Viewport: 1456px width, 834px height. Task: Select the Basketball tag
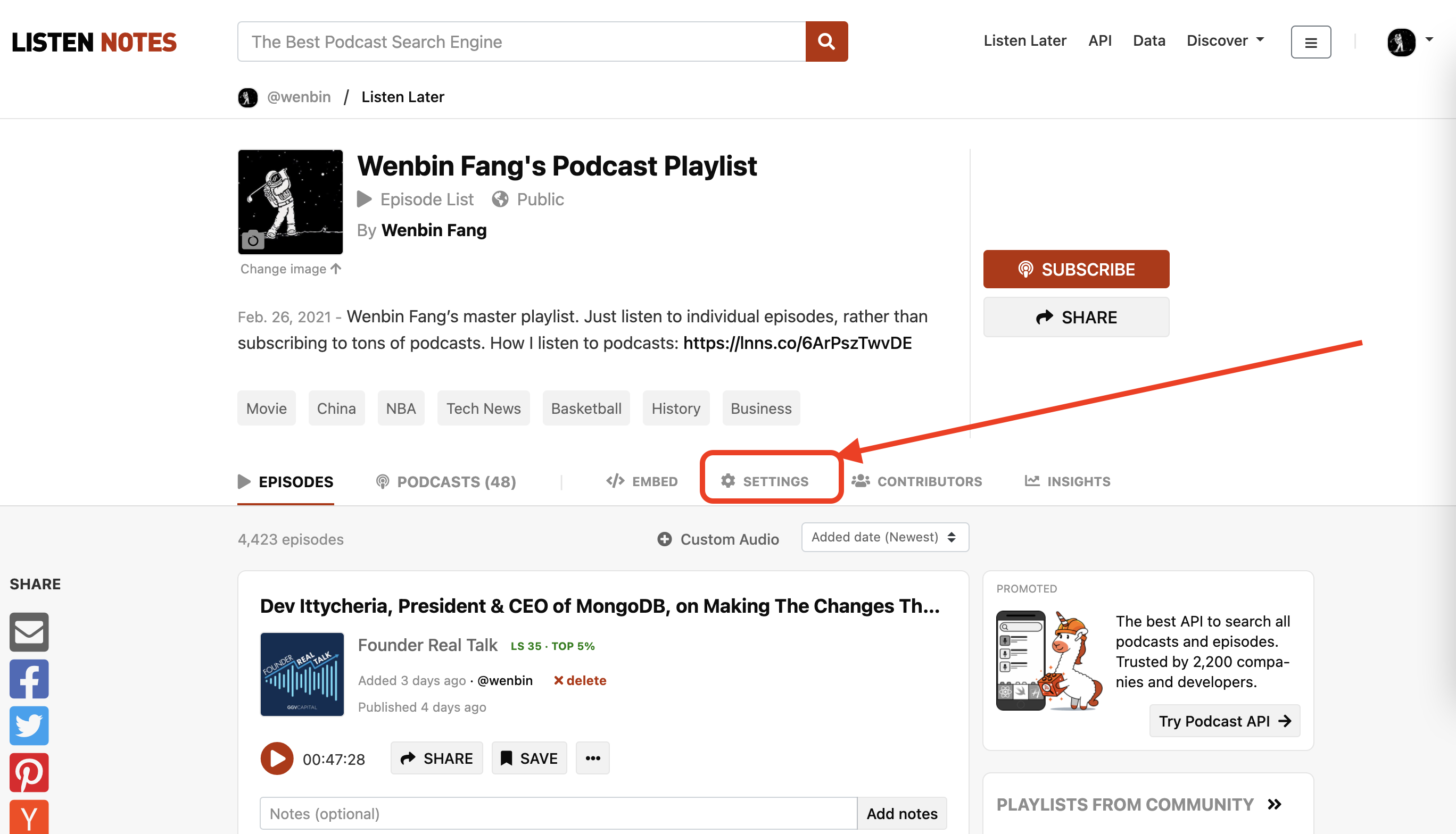point(586,408)
